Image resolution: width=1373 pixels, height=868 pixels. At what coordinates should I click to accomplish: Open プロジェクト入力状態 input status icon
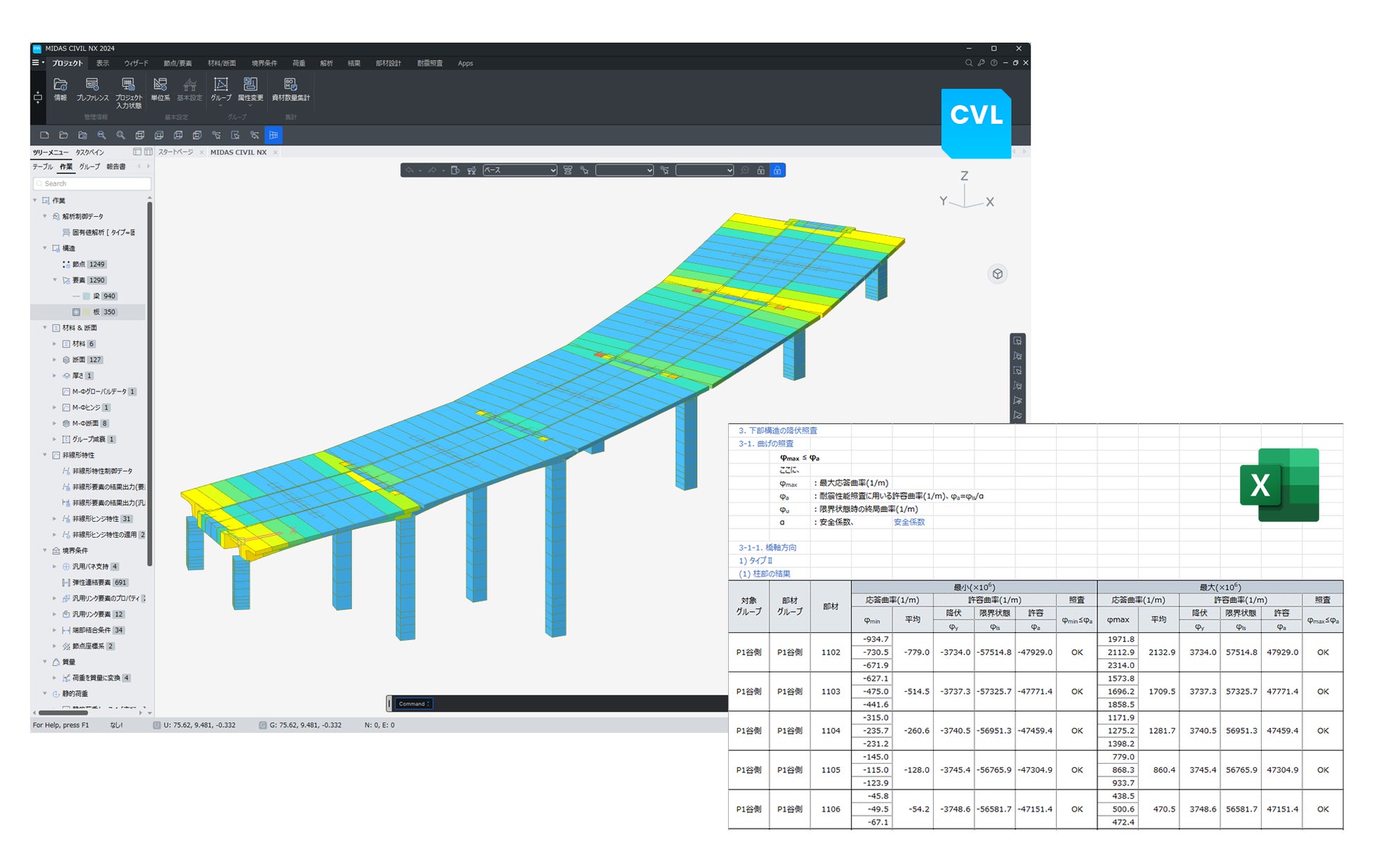click(128, 85)
